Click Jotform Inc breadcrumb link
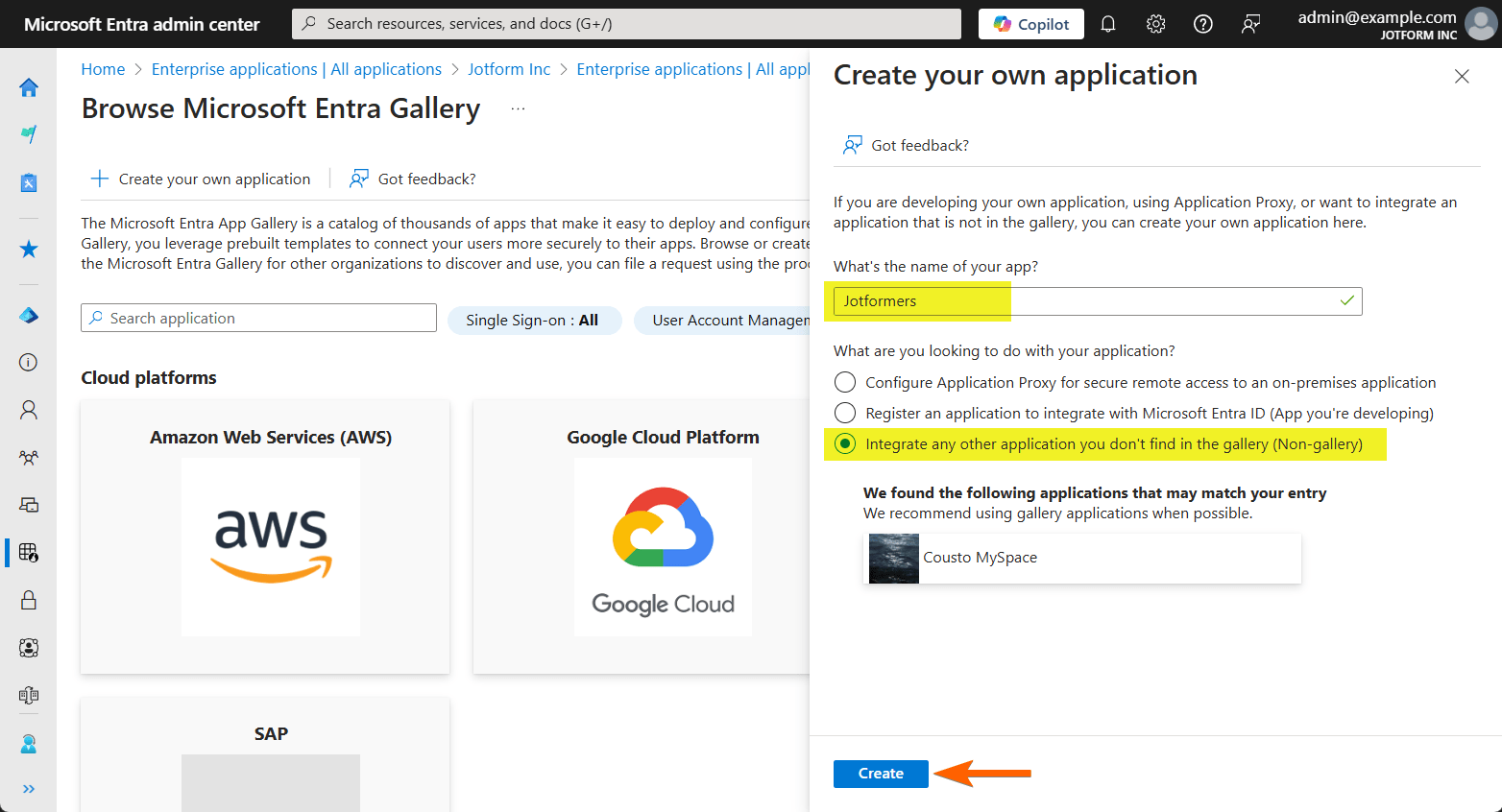 coord(509,69)
